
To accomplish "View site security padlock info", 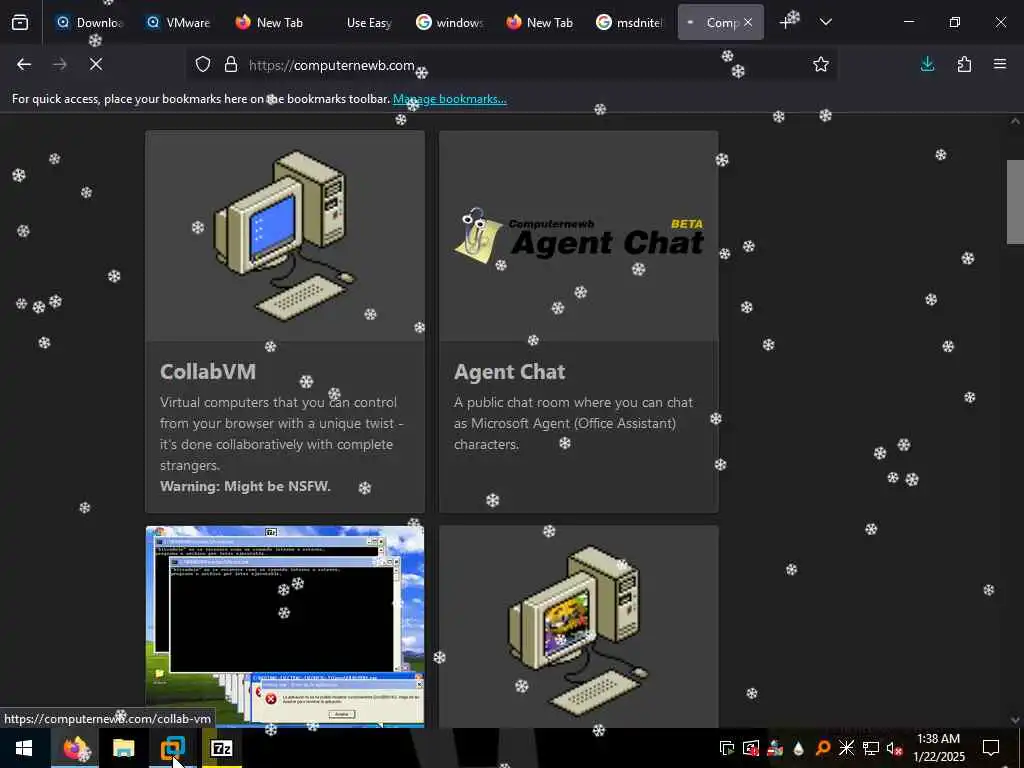I will pyautogui.click(x=231, y=65).
